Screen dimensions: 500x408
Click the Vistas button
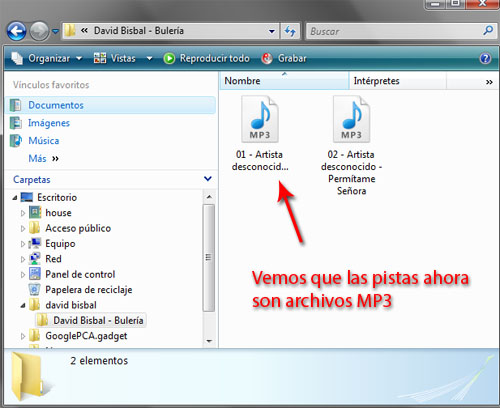(115, 58)
